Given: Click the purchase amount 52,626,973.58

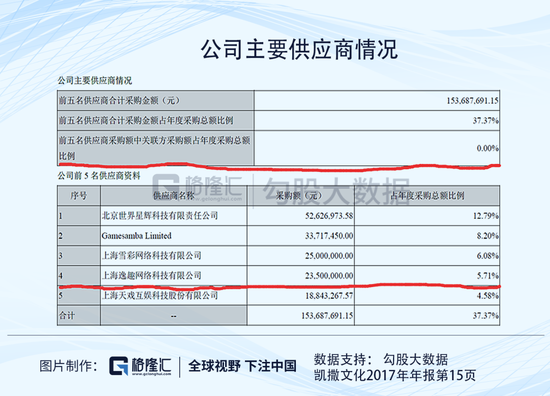Looking at the screenshot, I should tap(329, 216).
